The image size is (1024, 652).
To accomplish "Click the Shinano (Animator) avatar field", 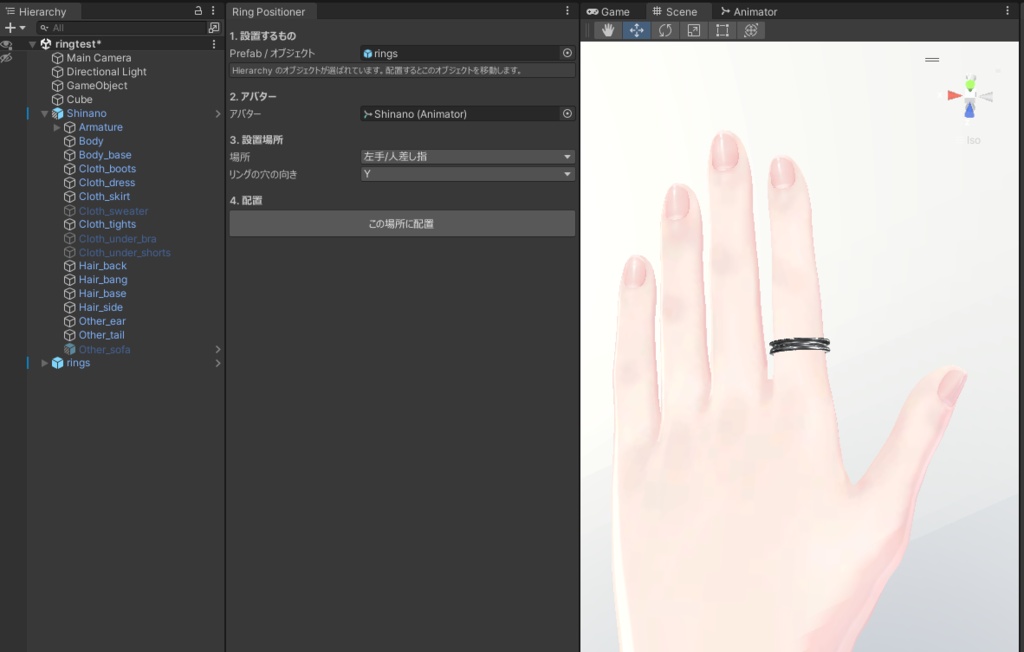I will [x=461, y=114].
